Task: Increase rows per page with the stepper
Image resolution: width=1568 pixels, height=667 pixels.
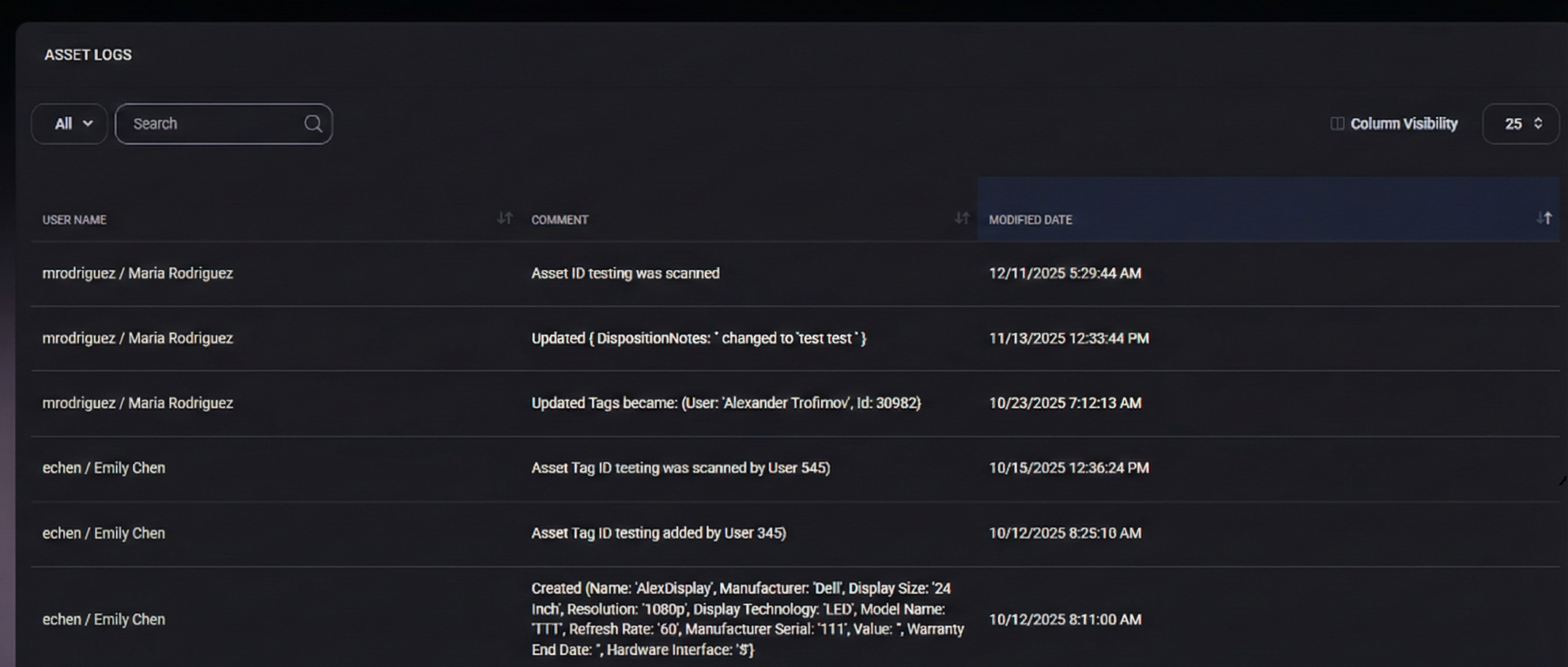Action: pos(1538,120)
